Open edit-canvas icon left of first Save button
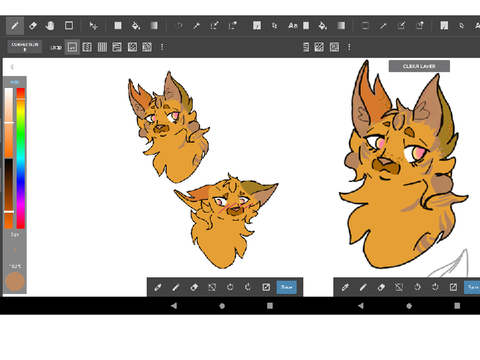The height and width of the screenshot is (360, 480). (266, 287)
